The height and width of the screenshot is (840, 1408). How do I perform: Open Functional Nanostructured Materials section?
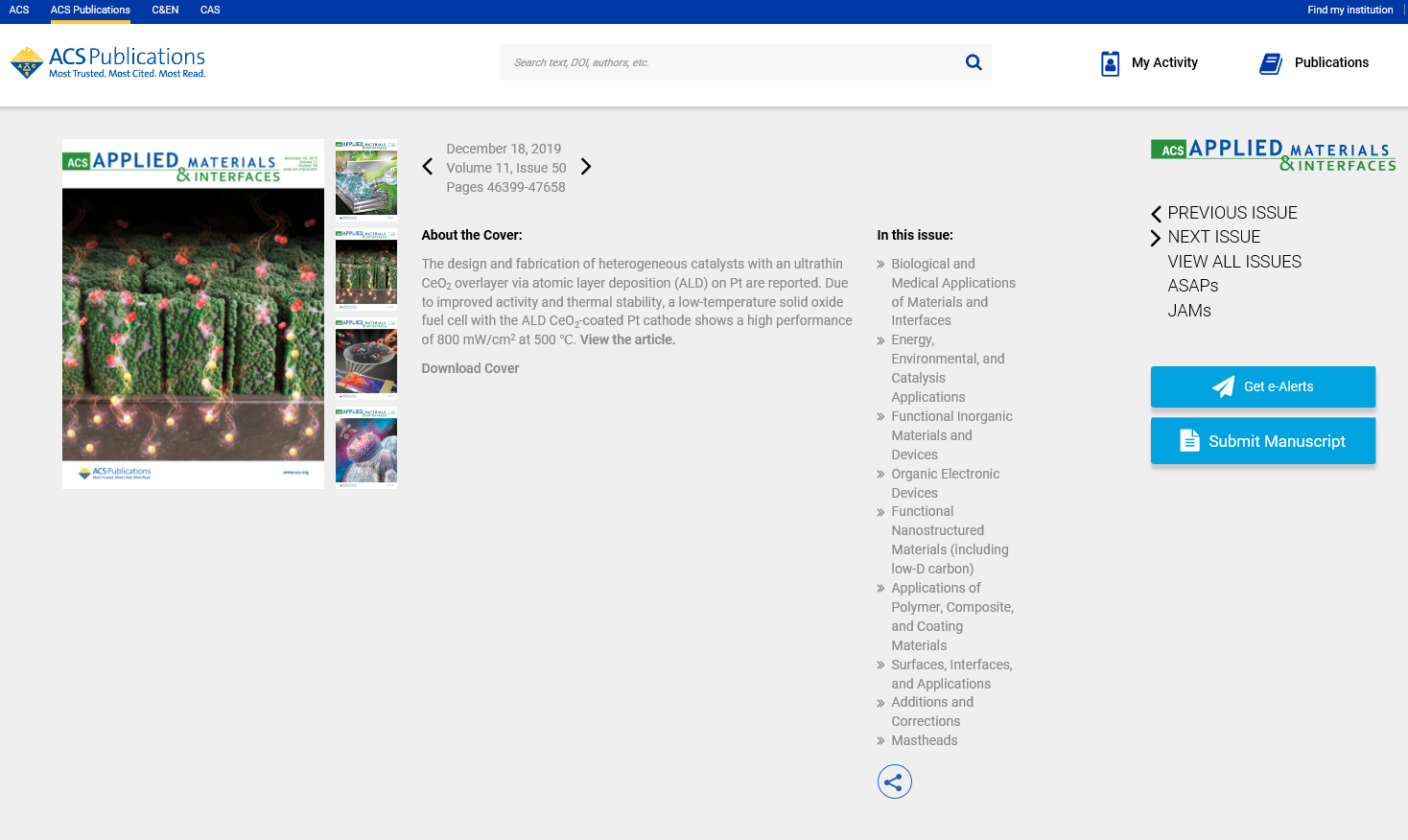coord(950,540)
